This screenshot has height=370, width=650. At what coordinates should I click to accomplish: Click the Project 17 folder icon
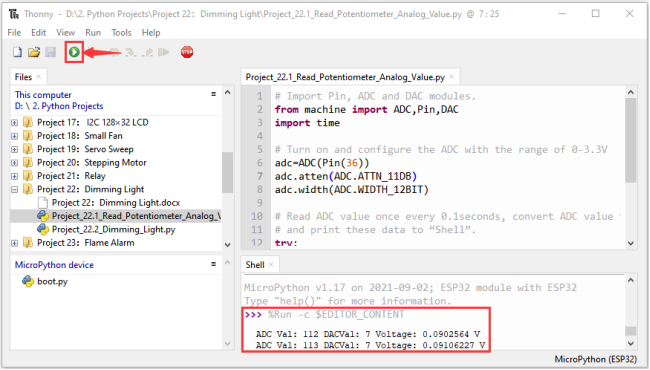click(28, 122)
